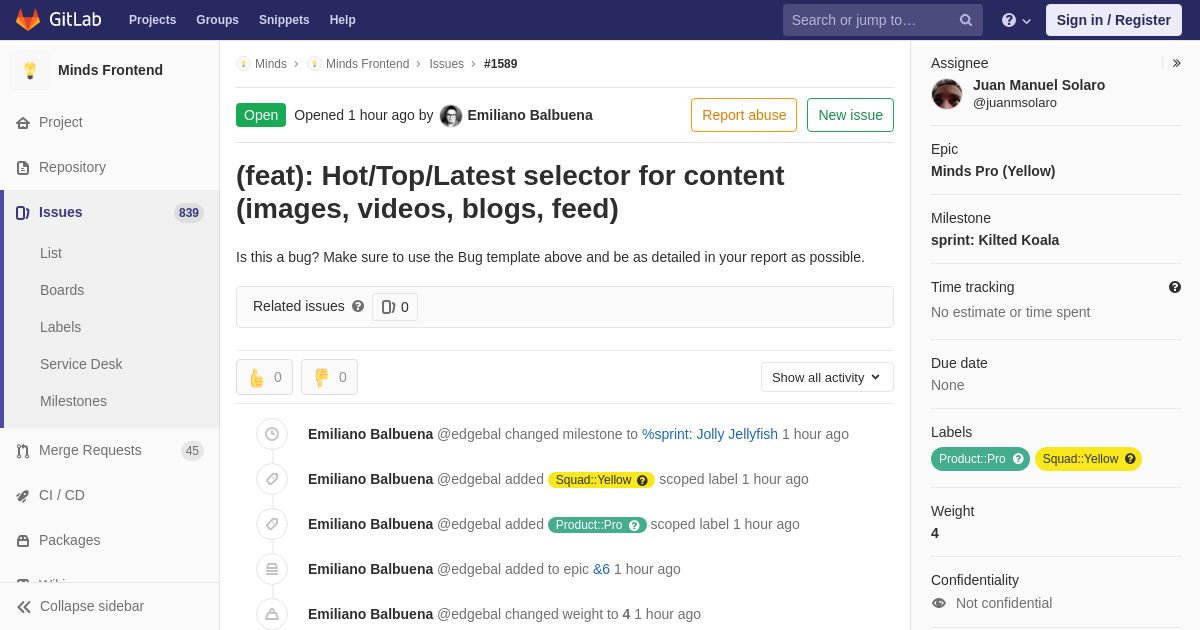1200x630 pixels.
Task: Click Emiliano Balbuena's avatar in header
Action: pos(451,115)
